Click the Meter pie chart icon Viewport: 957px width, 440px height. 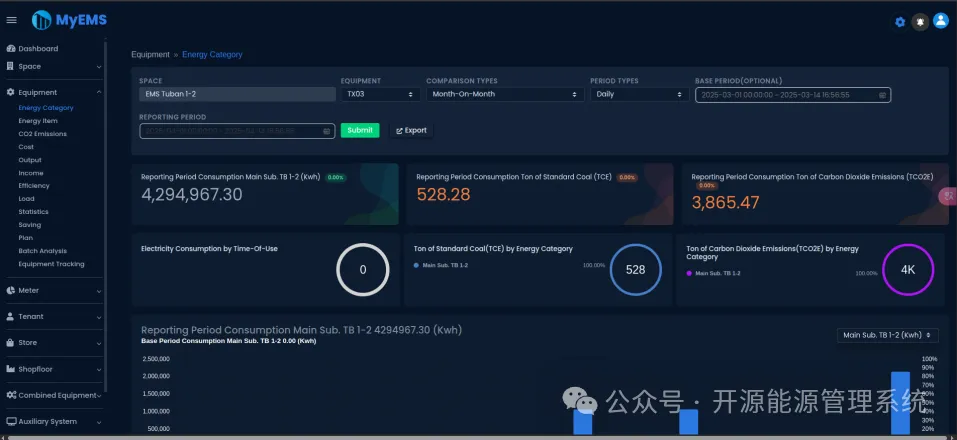10,290
